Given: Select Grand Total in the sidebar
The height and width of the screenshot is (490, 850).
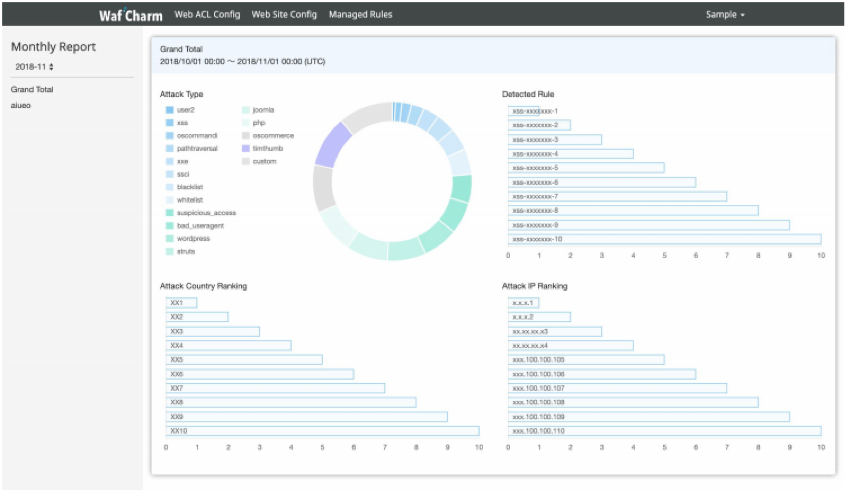Looking at the screenshot, I should 32,89.
